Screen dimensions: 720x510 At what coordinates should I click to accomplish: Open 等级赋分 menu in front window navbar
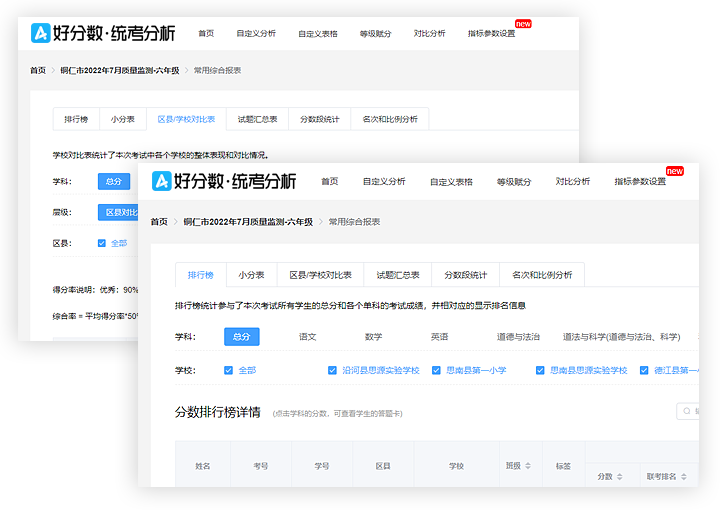(513, 182)
